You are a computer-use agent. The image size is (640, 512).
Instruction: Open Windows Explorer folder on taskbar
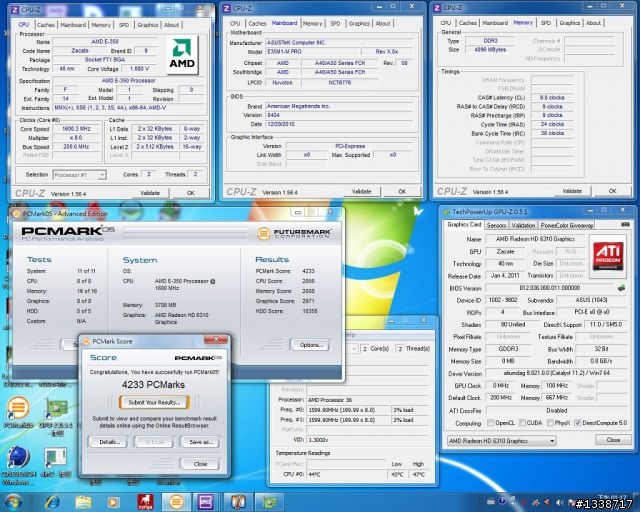[x=83, y=502]
